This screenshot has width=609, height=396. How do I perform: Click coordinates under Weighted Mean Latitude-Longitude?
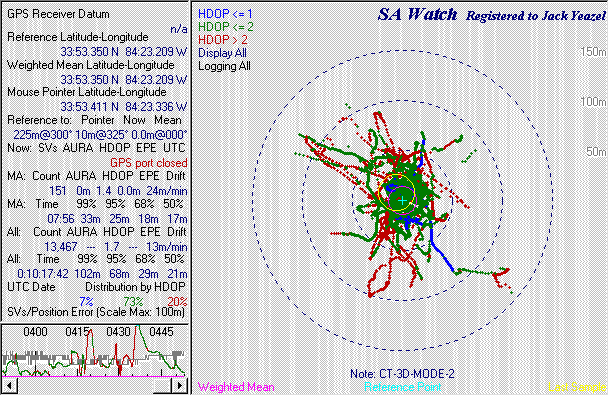(x=124, y=80)
